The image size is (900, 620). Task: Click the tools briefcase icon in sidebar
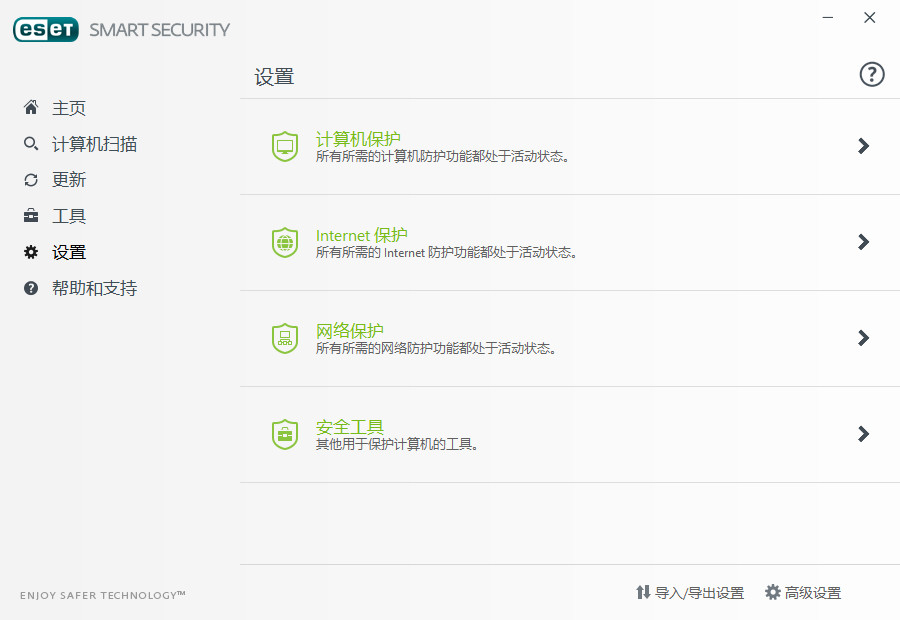tap(31, 216)
